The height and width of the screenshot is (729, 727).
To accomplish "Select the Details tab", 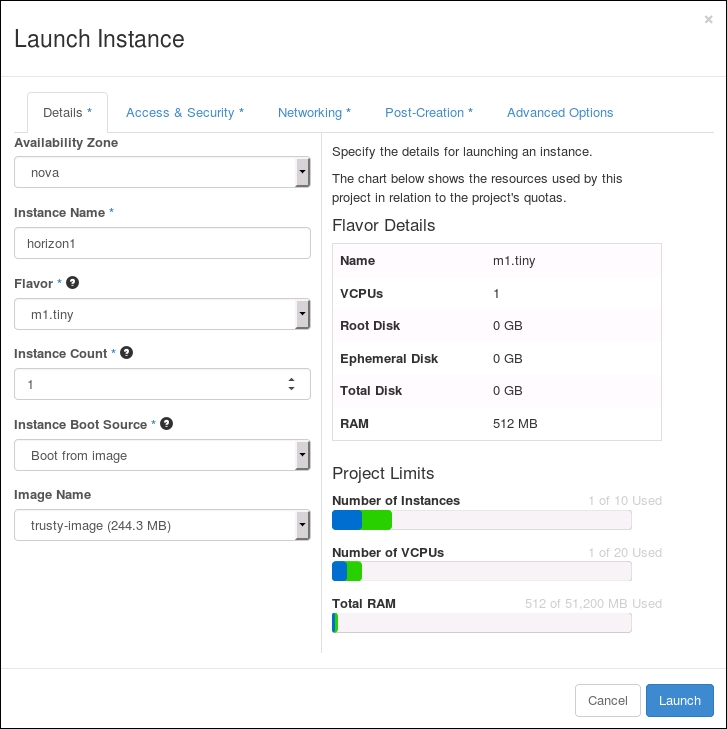I will click(x=67, y=113).
